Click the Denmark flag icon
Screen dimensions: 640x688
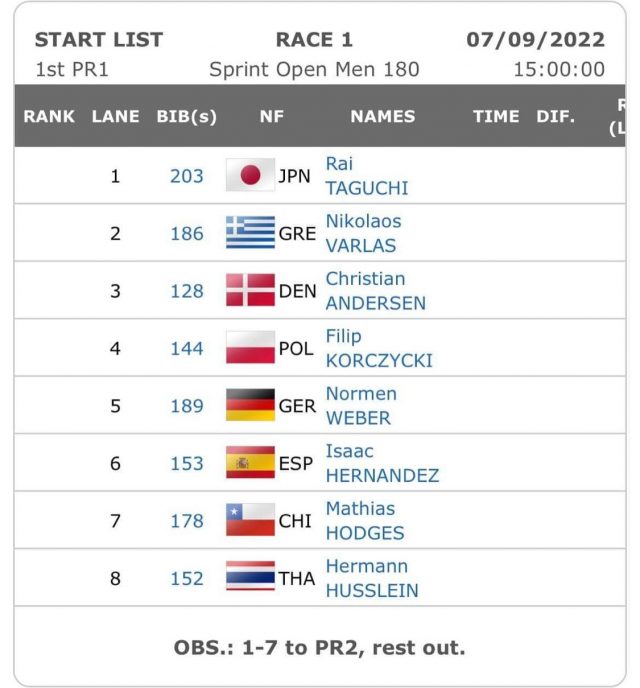pyautogui.click(x=250, y=290)
